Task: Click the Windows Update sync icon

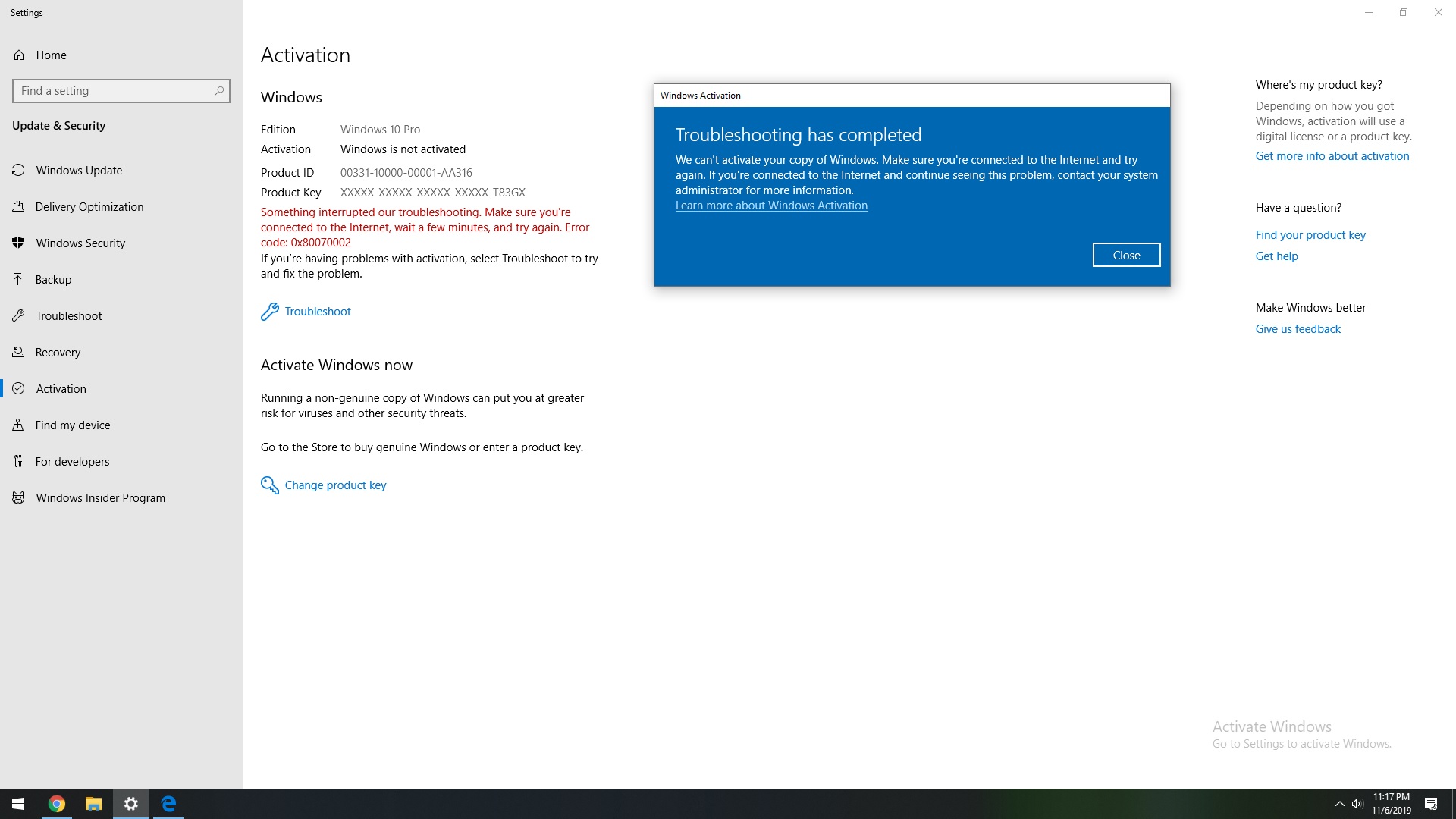Action: (x=19, y=171)
